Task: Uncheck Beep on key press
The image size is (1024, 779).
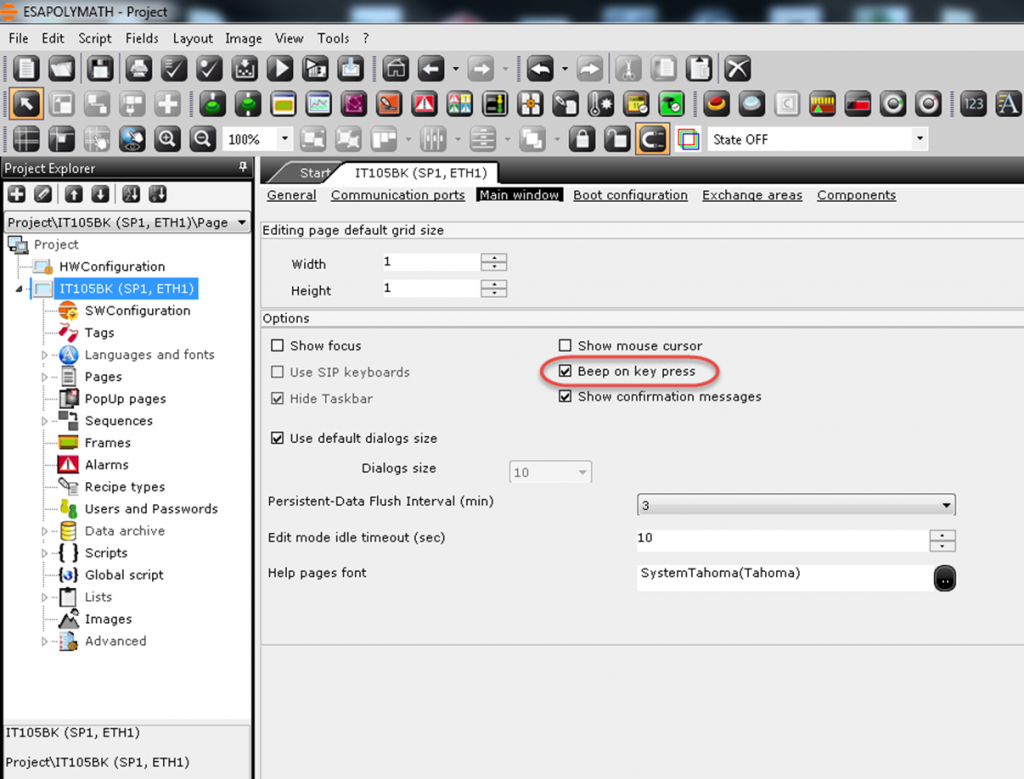Action: [x=565, y=371]
